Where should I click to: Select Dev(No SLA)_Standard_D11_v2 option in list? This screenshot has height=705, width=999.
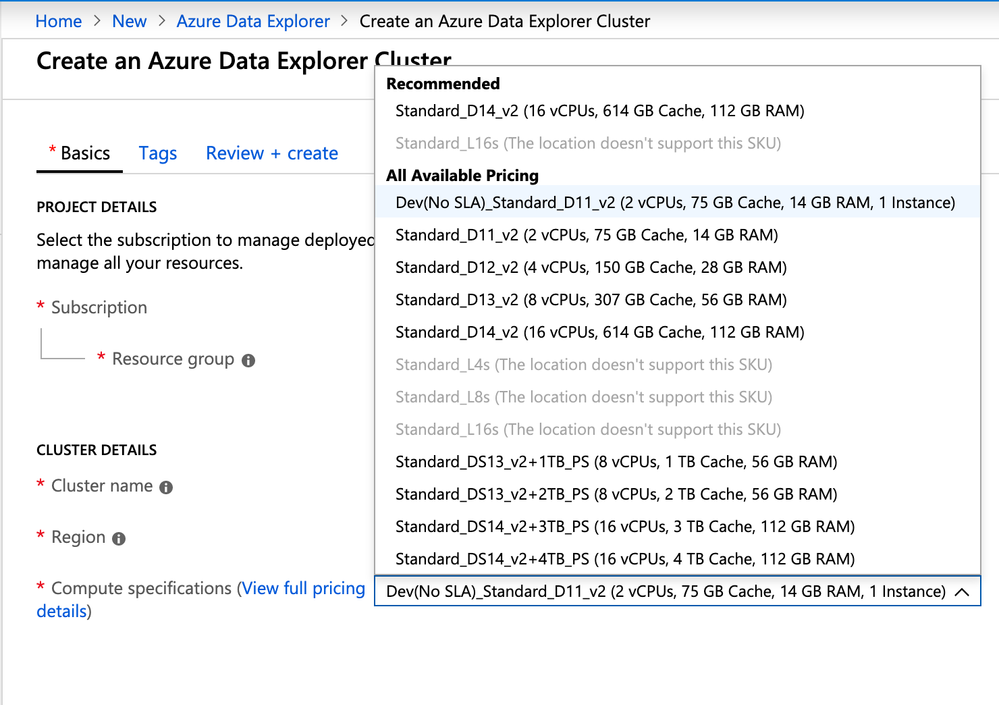(677, 203)
